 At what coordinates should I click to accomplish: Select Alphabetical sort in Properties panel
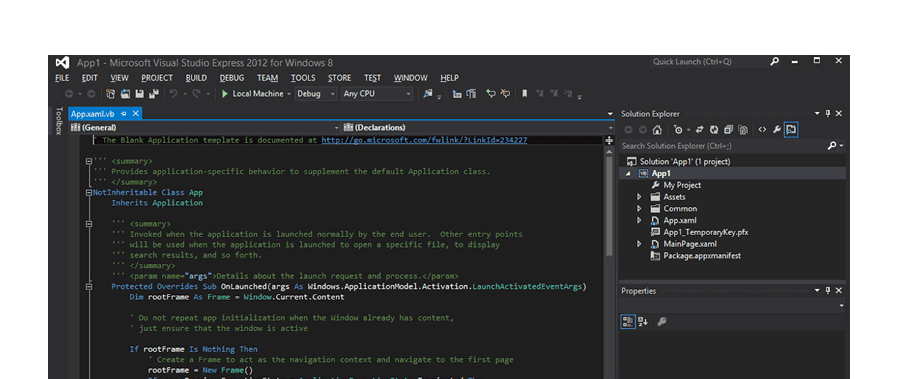(643, 322)
